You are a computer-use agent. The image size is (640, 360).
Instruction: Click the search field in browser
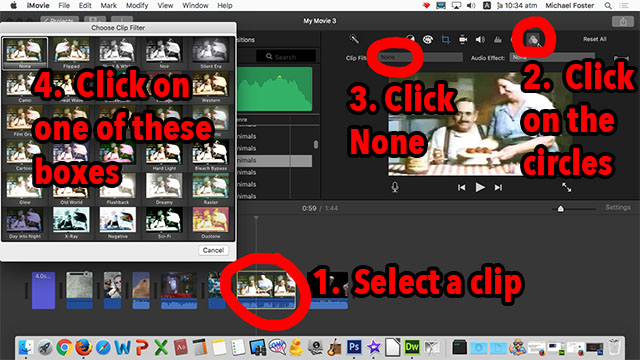286,57
